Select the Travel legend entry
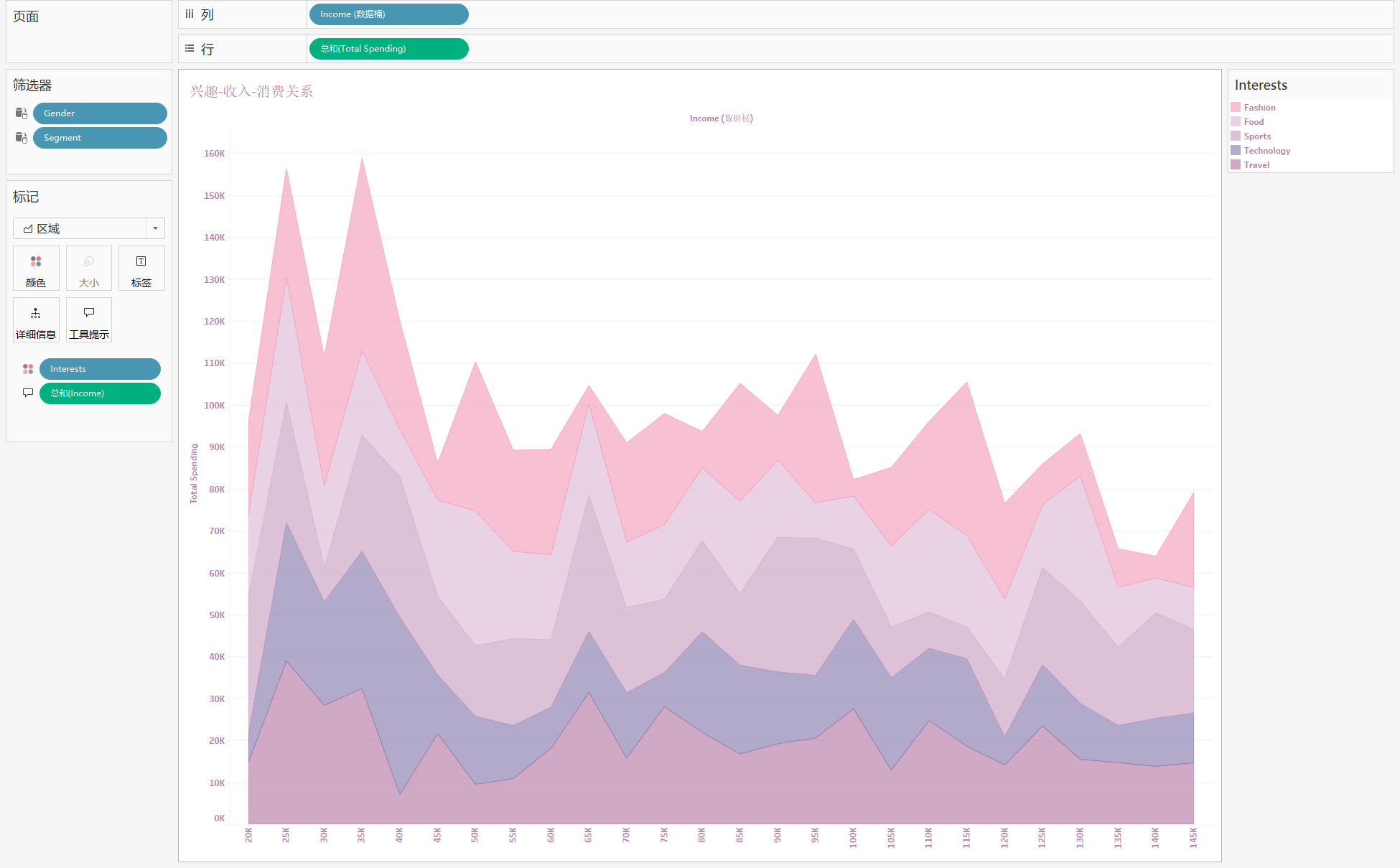1400x868 pixels. tap(1256, 165)
